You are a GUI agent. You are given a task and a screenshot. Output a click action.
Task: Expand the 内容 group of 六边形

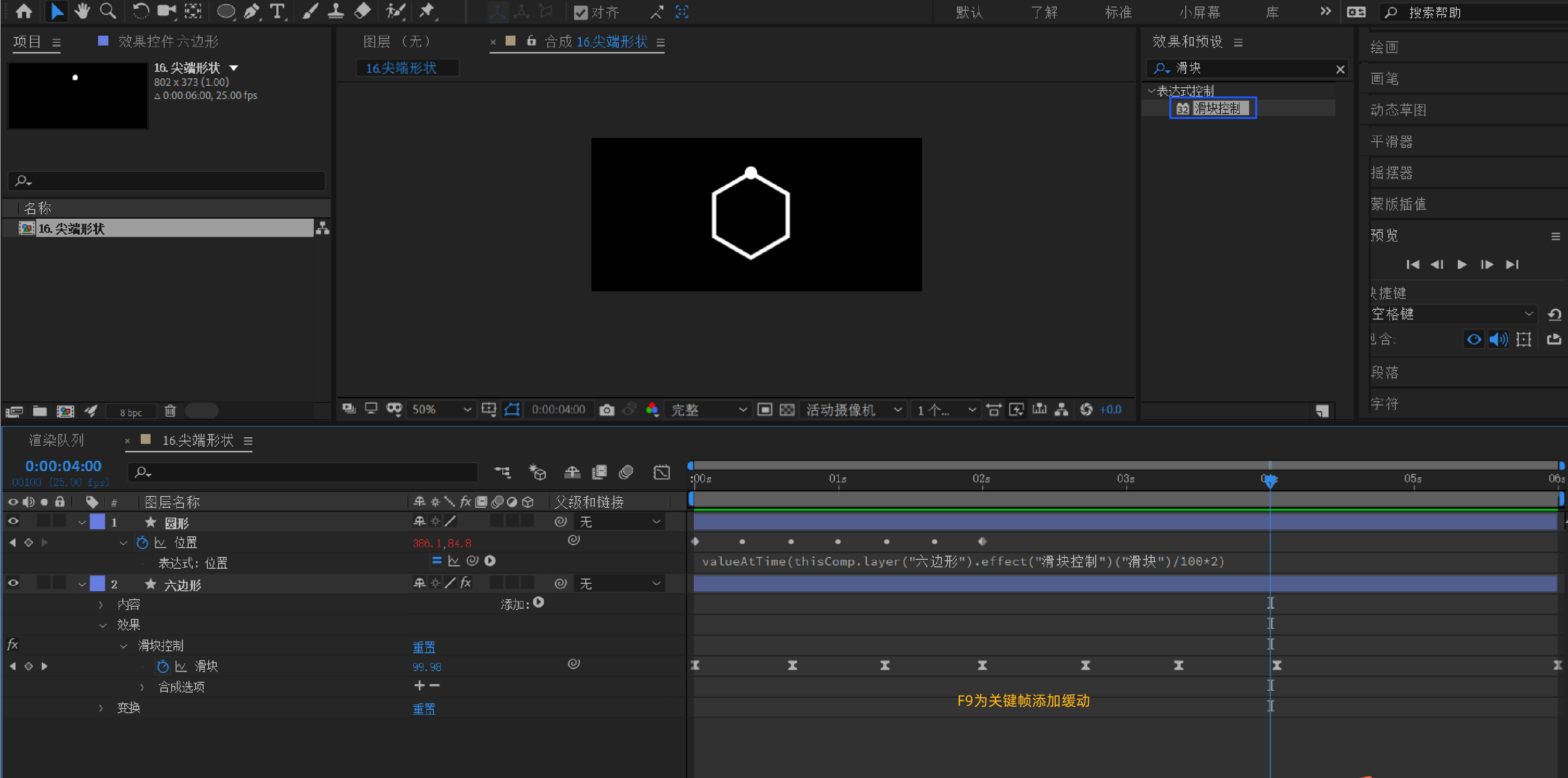[x=101, y=604]
